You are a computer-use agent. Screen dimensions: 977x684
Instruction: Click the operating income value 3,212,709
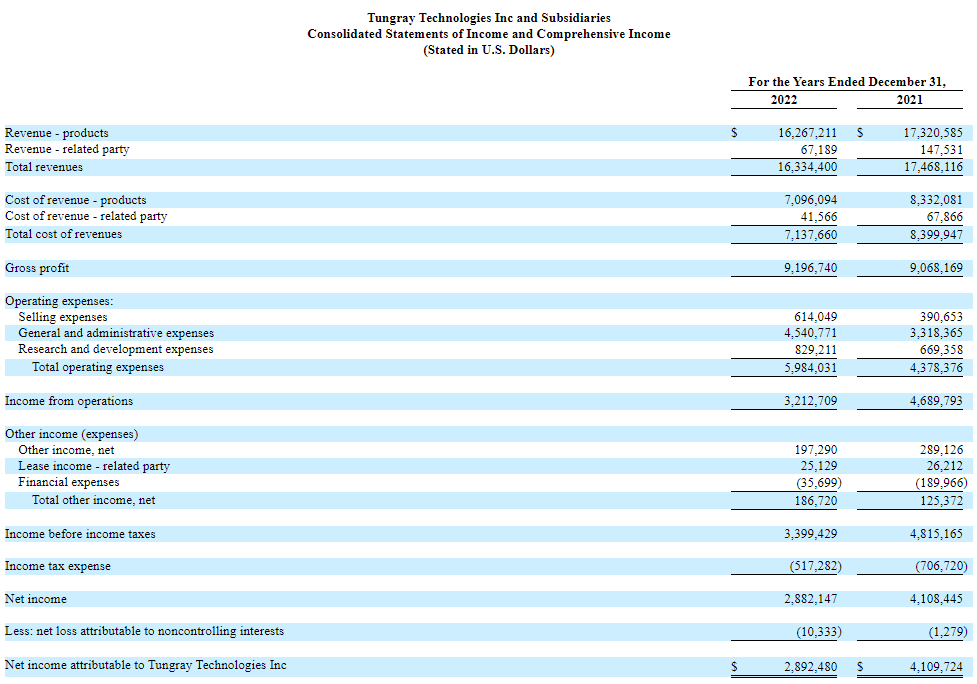click(x=811, y=401)
